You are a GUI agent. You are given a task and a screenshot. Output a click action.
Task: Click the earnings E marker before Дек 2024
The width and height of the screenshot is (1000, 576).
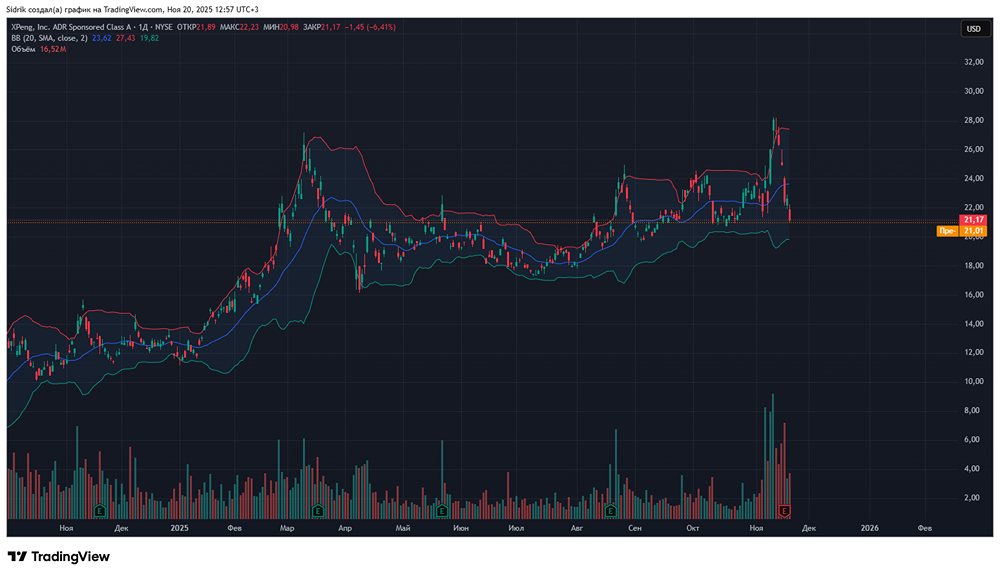coord(99,511)
